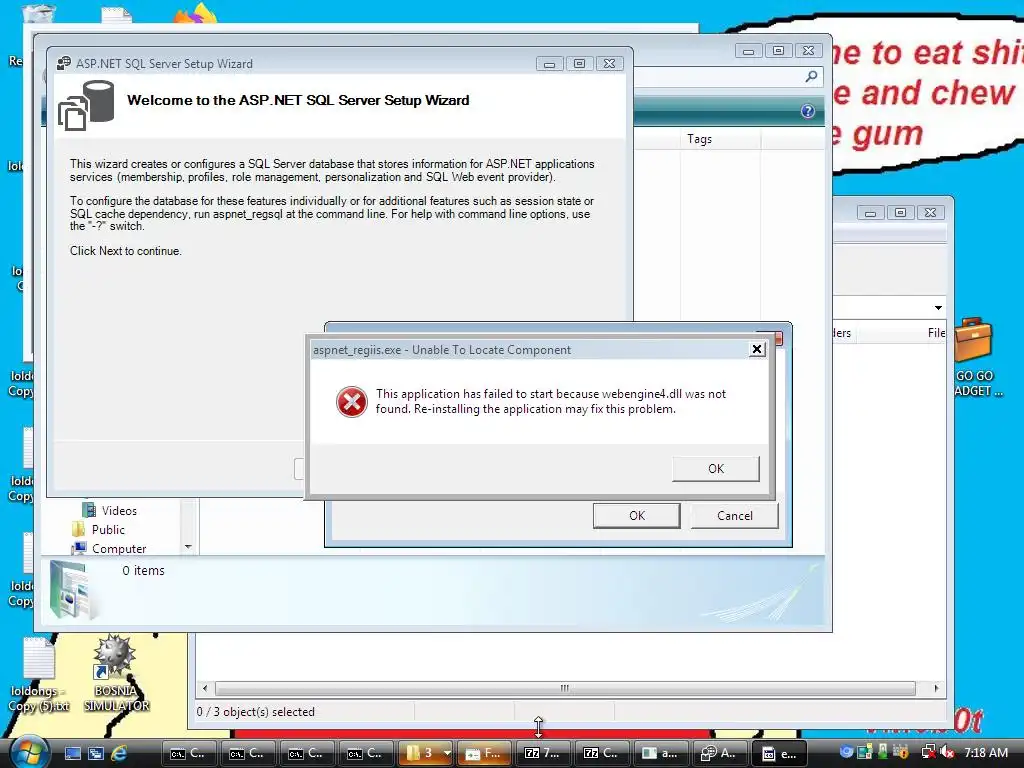Click the right arrow of the horizontal scrollbar

pyautogui.click(x=936, y=688)
